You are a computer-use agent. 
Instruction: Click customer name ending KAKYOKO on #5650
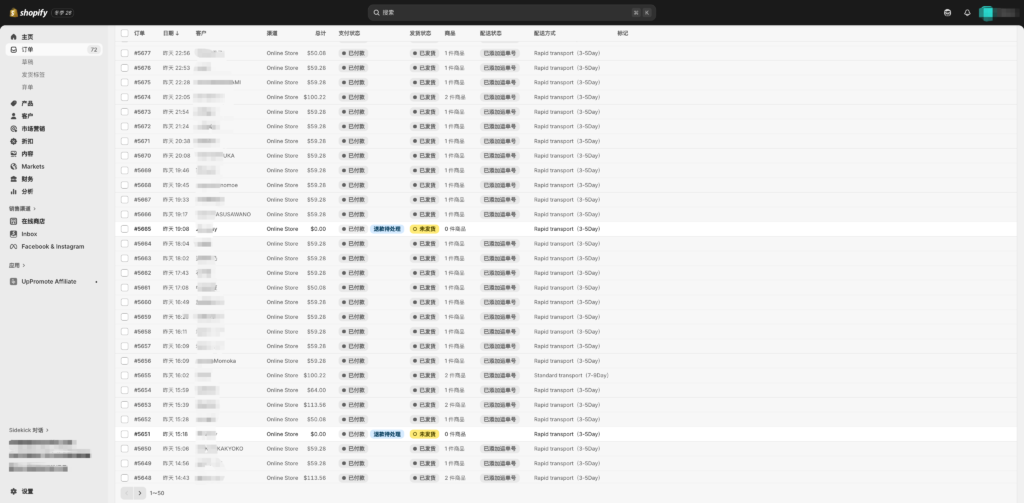point(220,449)
